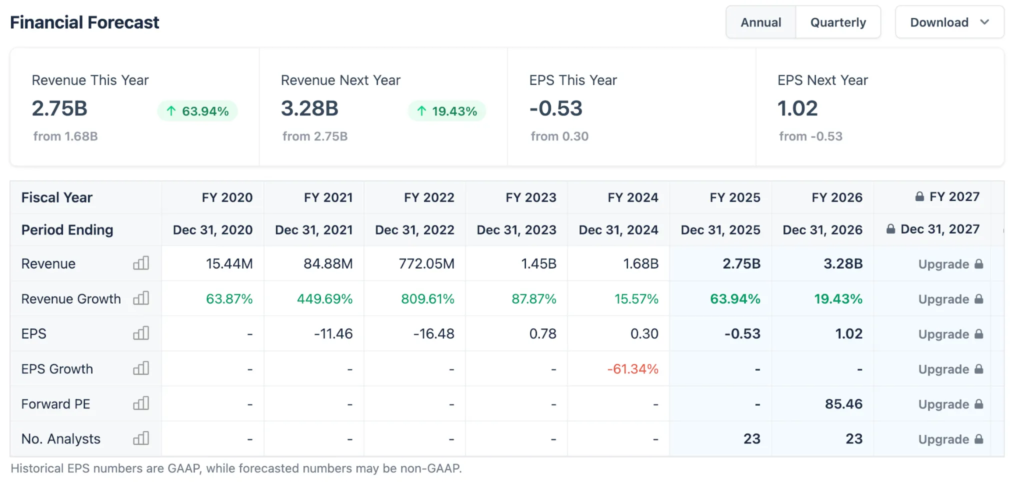Click Upgrade in the Revenue Growth row

(x=943, y=299)
